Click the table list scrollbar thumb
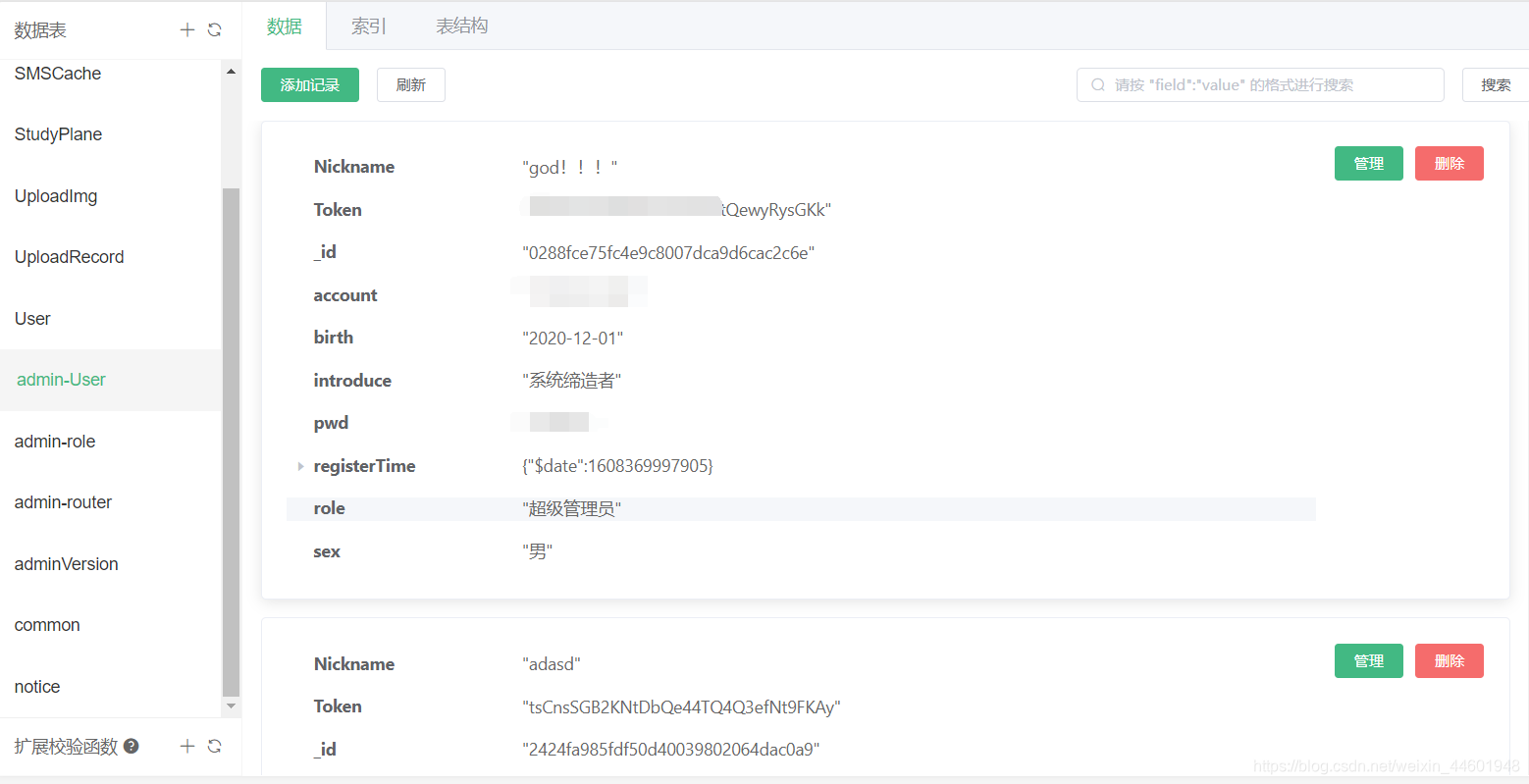 [231, 442]
